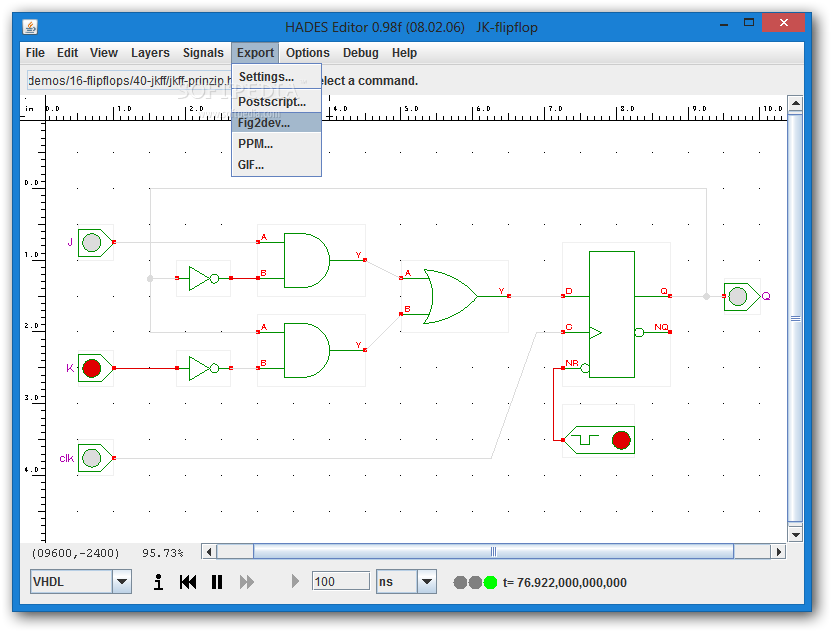Open the ns time unit dropdown
Image resolution: width=832 pixels, height=632 pixels.
click(427, 582)
